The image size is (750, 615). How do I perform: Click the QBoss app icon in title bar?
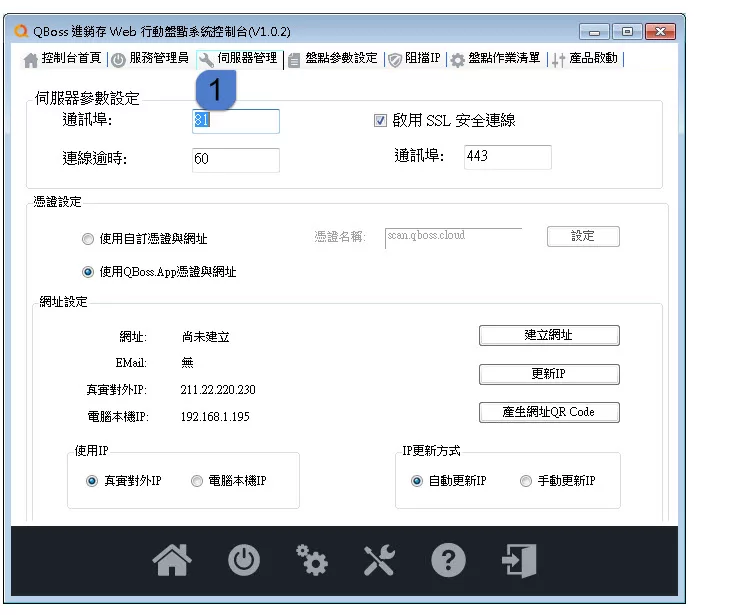(x=21, y=31)
